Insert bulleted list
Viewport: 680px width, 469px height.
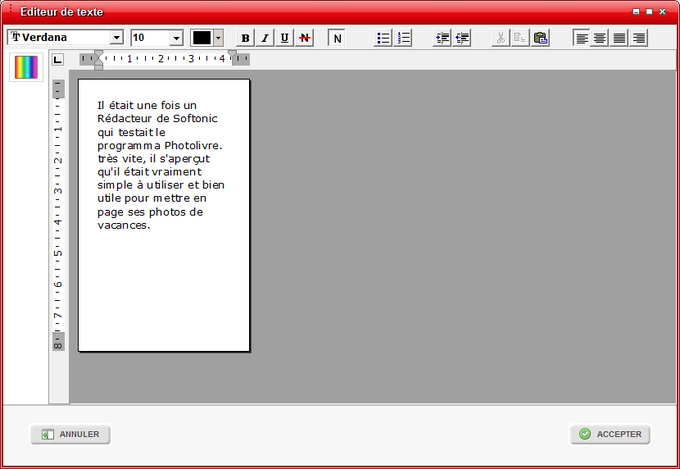pos(383,38)
